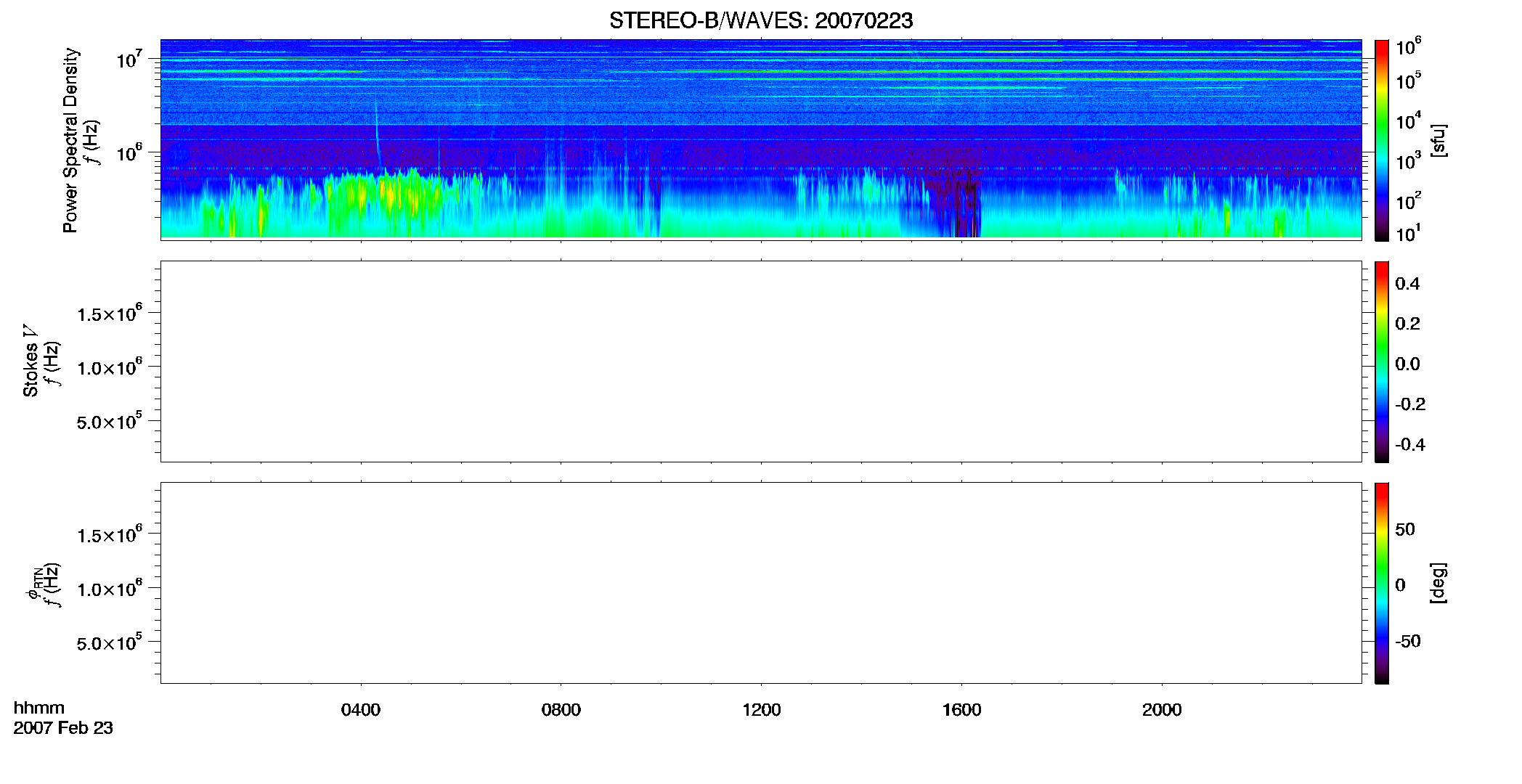Select the power spectral density spectrogram panel
Viewport: 1522px width, 784px height.
coord(761,139)
